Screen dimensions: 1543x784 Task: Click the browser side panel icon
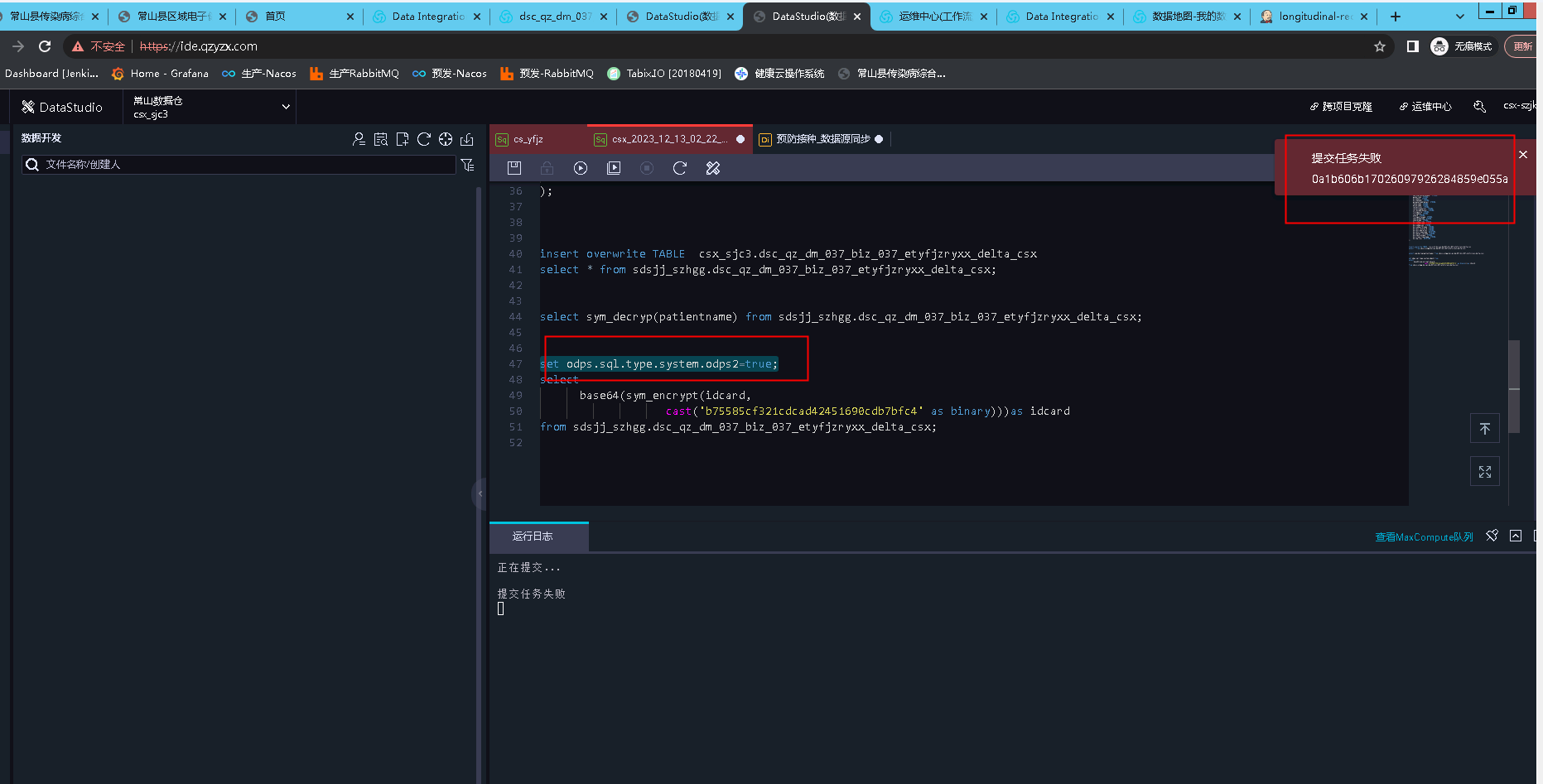coord(1413,46)
